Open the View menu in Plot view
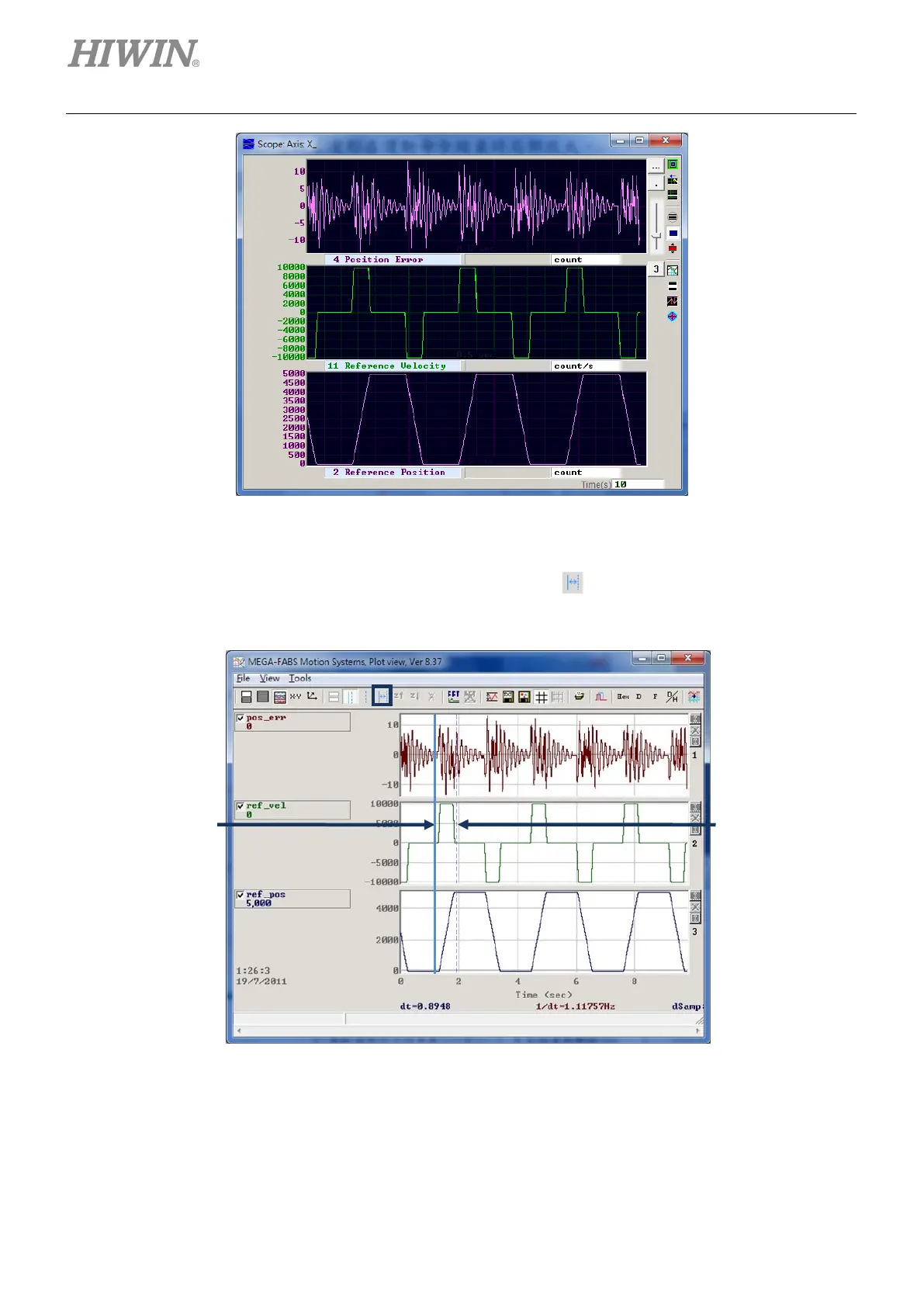924x1306 pixels. tap(270, 678)
